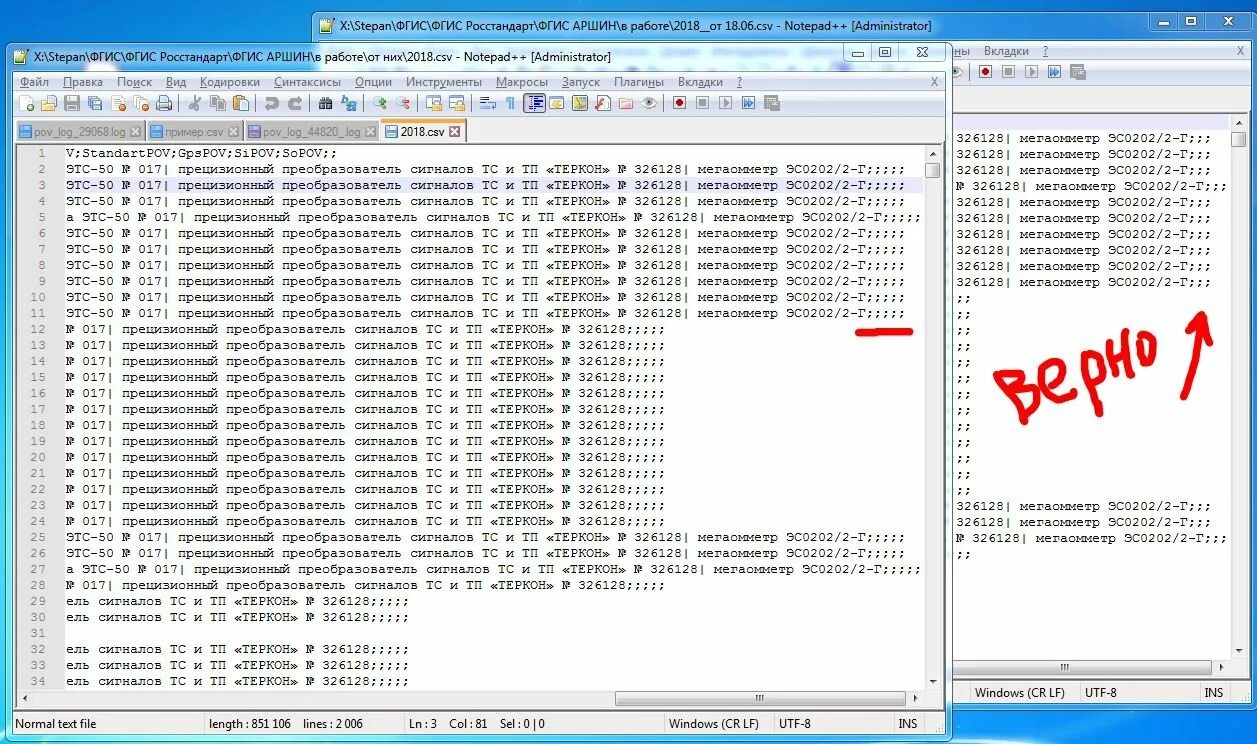
Task: Click the Zoom Out toolbar icon
Action: tap(402, 103)
